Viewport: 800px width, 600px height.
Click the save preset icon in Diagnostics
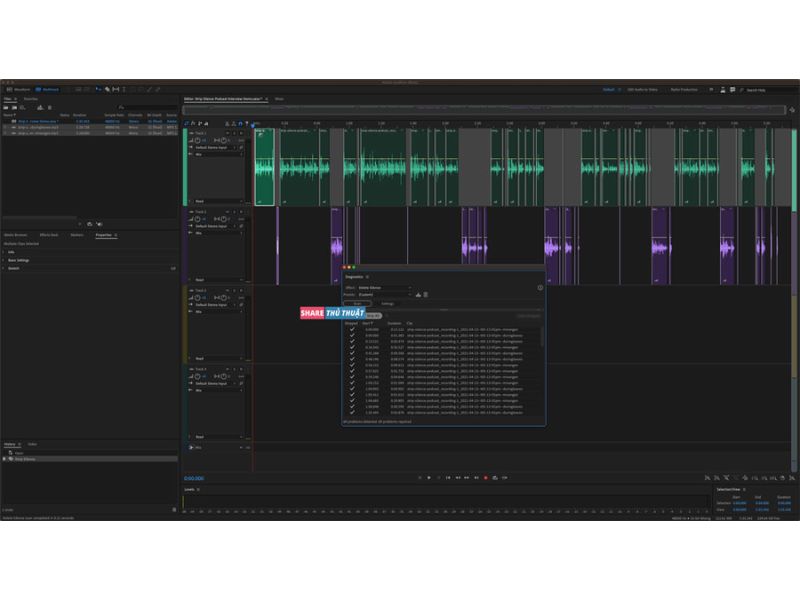tap(418, 295)
